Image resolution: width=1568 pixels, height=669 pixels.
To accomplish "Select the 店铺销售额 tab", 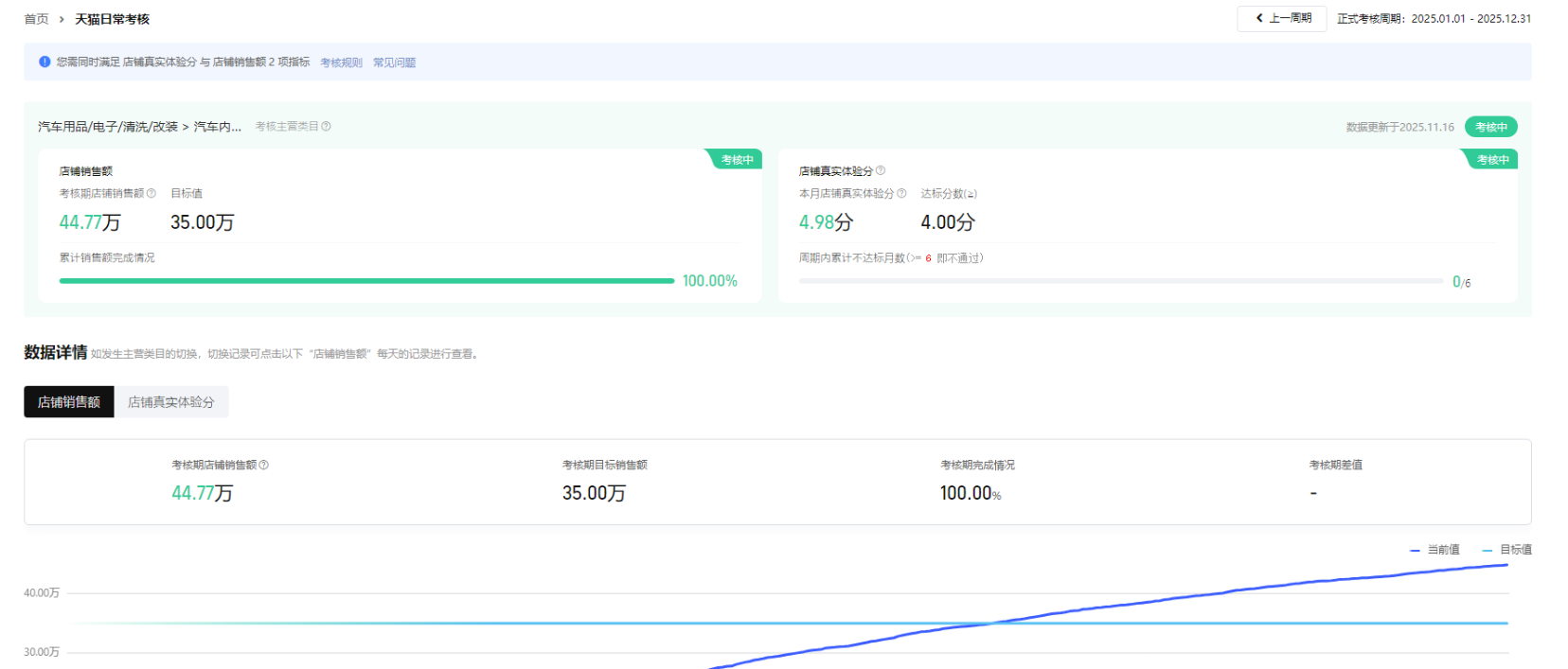I will [69, 402].
